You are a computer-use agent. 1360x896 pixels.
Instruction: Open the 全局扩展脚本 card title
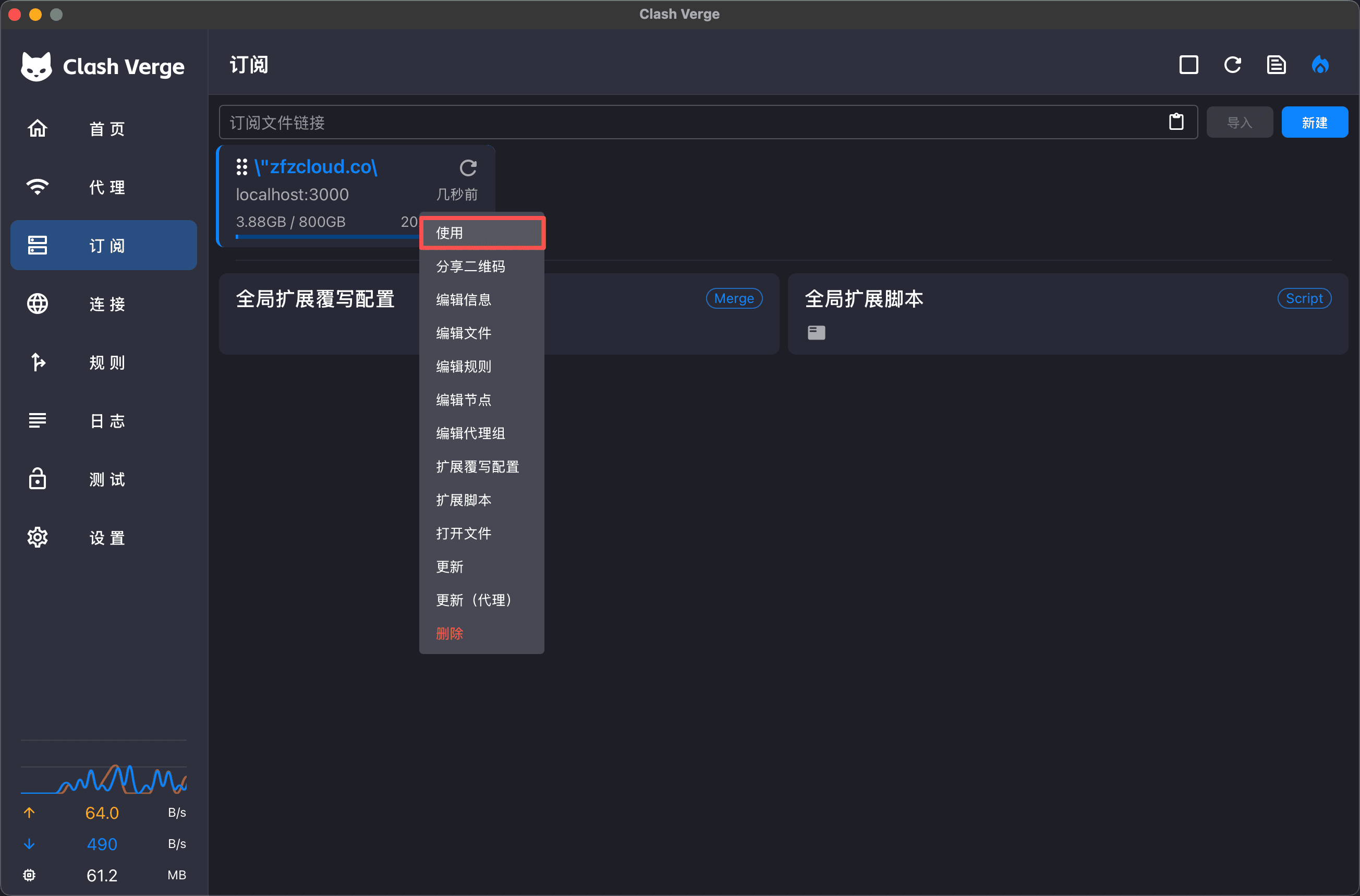864,299
